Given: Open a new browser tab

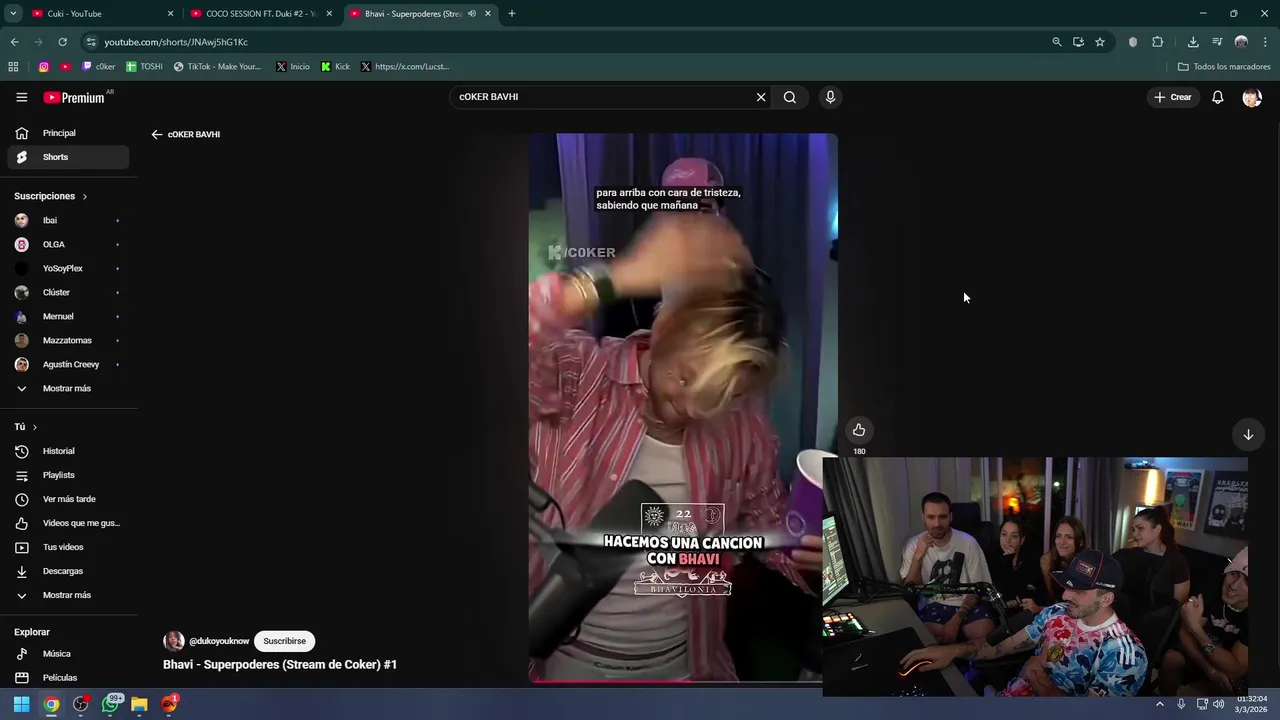Looking at the screenshot, I should tap(512, 14).
